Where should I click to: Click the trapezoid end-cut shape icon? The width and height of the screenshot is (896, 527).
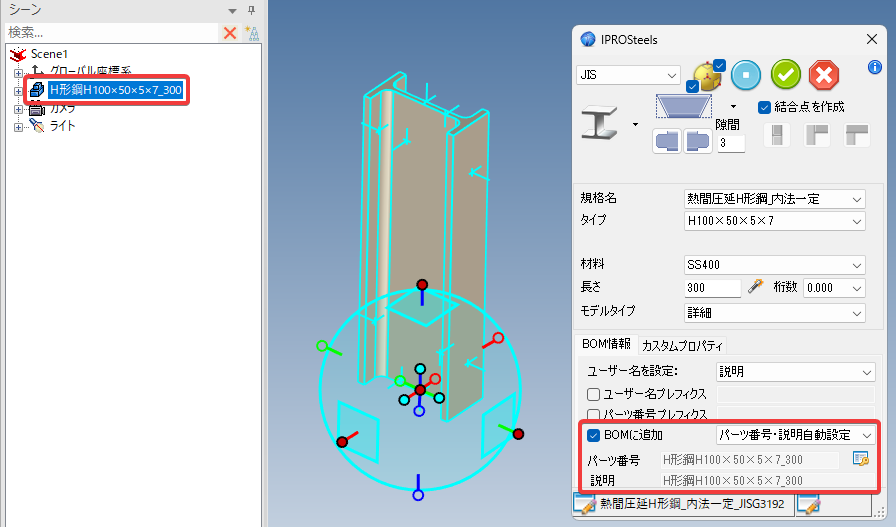click(x=683, y=106)
